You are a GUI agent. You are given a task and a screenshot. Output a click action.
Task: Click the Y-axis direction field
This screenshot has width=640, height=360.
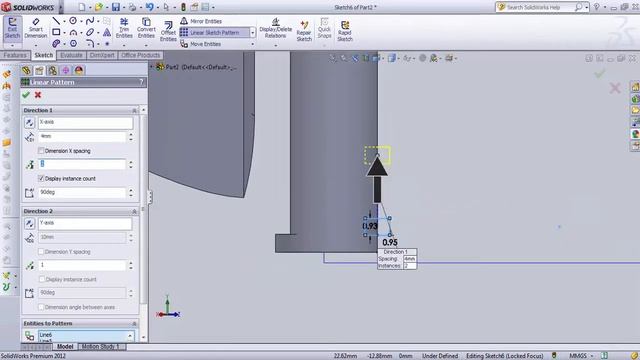click(x=85, y=224)
